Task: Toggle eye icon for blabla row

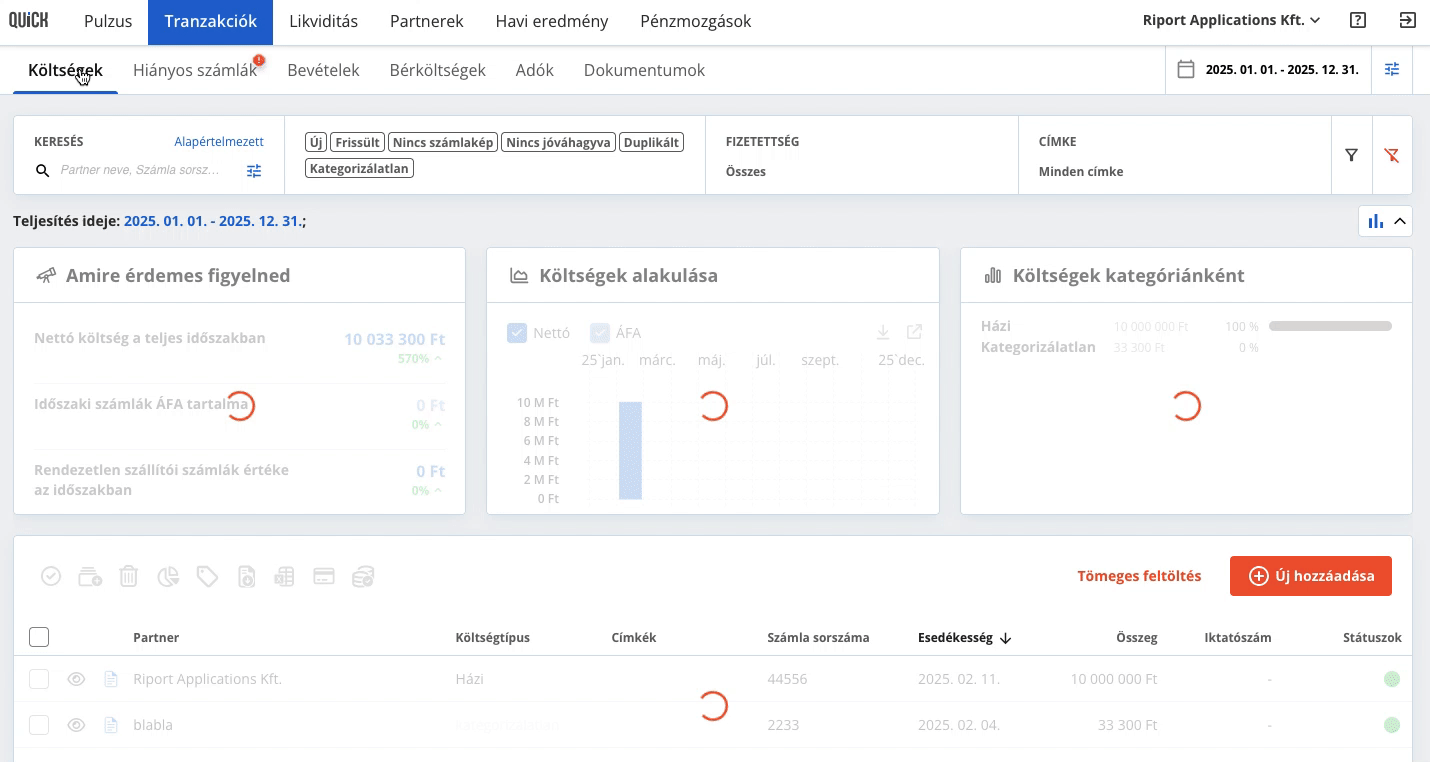Action: pyautogui.click(x=76, y=725)
